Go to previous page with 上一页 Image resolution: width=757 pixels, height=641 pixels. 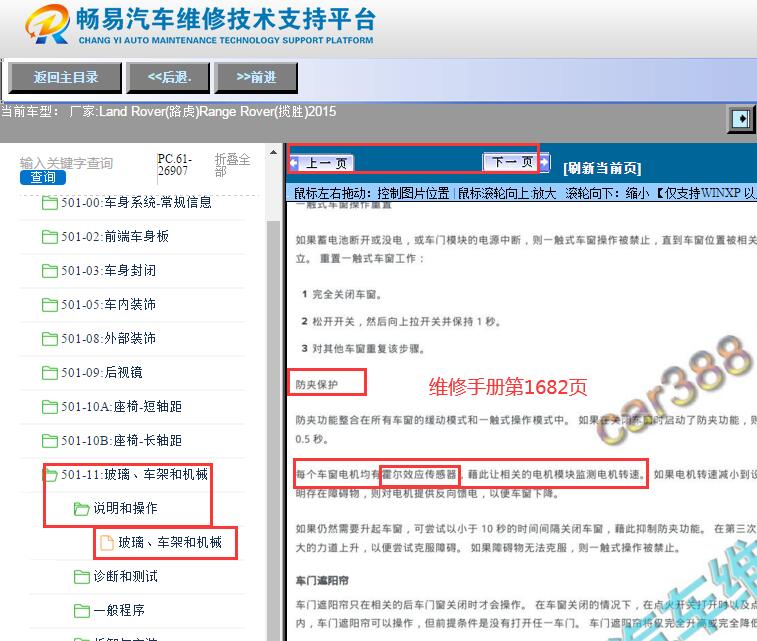click(327, 163)
